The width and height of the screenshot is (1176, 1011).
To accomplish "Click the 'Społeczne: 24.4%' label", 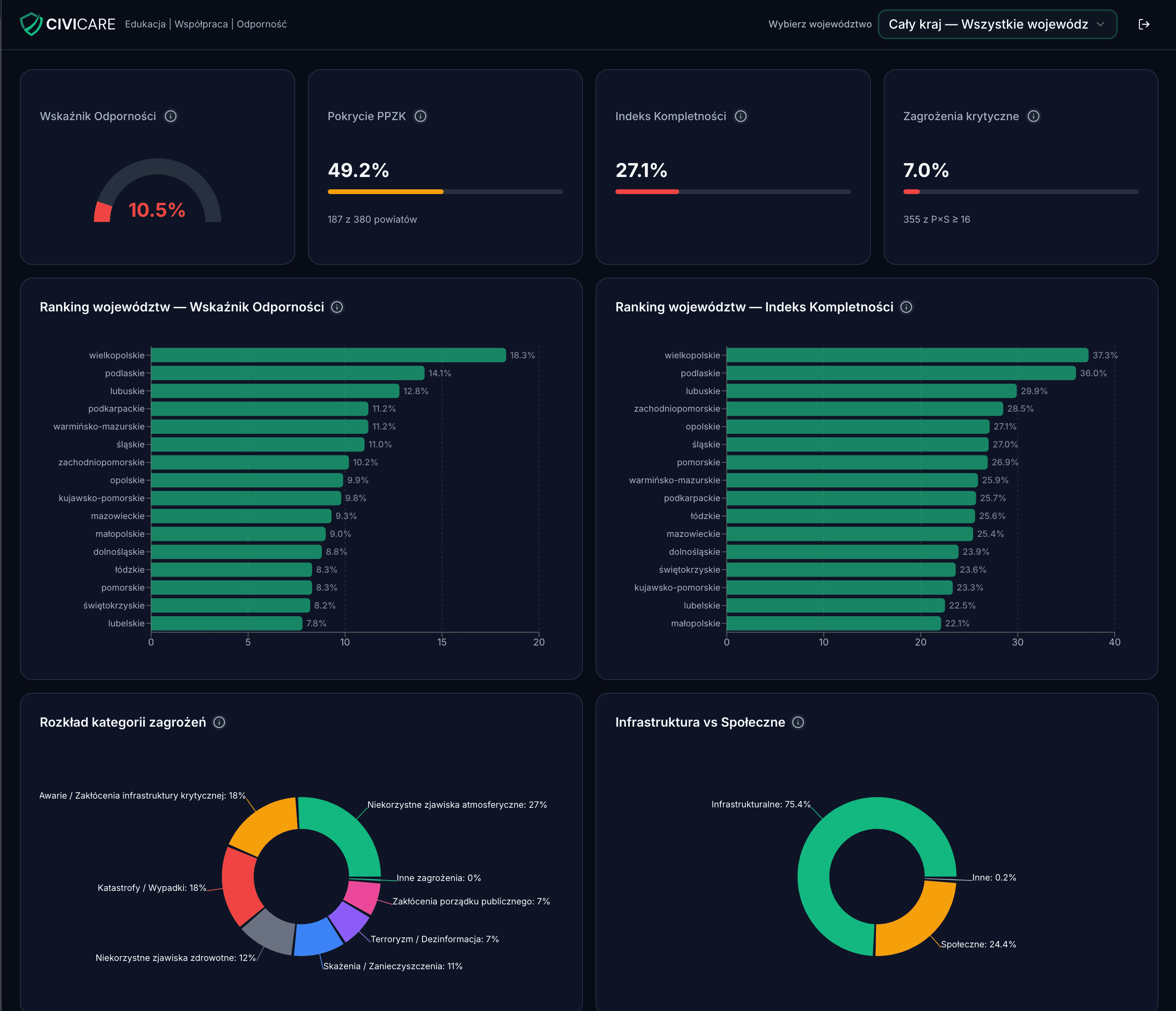I will (979, 944).
